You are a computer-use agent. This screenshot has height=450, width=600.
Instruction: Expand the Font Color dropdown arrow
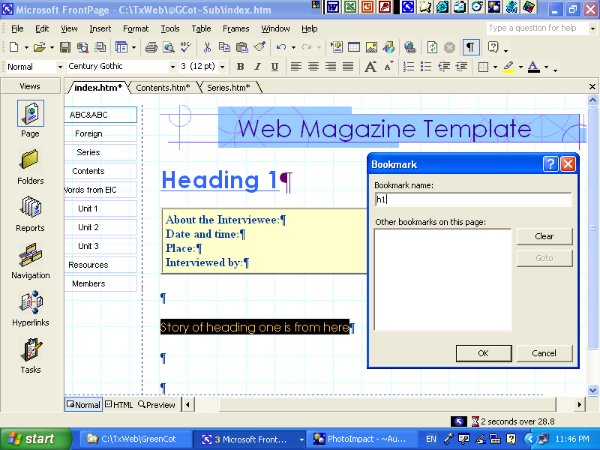coord(546,67)
